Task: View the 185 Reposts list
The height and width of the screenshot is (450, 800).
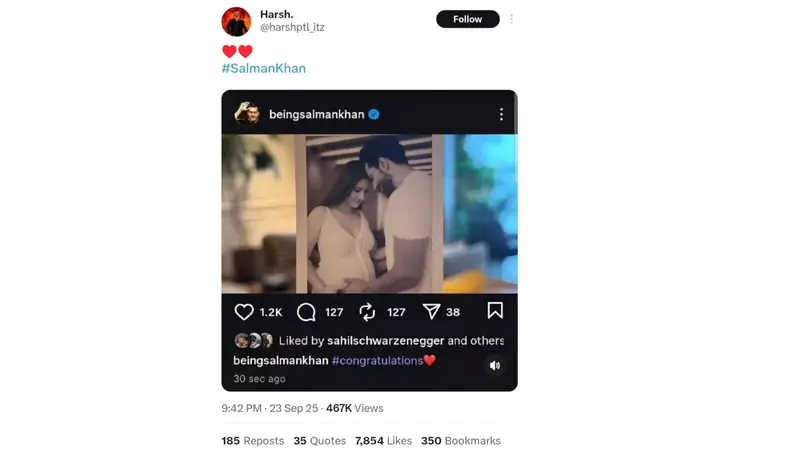Action: click(x=252, y=441)
